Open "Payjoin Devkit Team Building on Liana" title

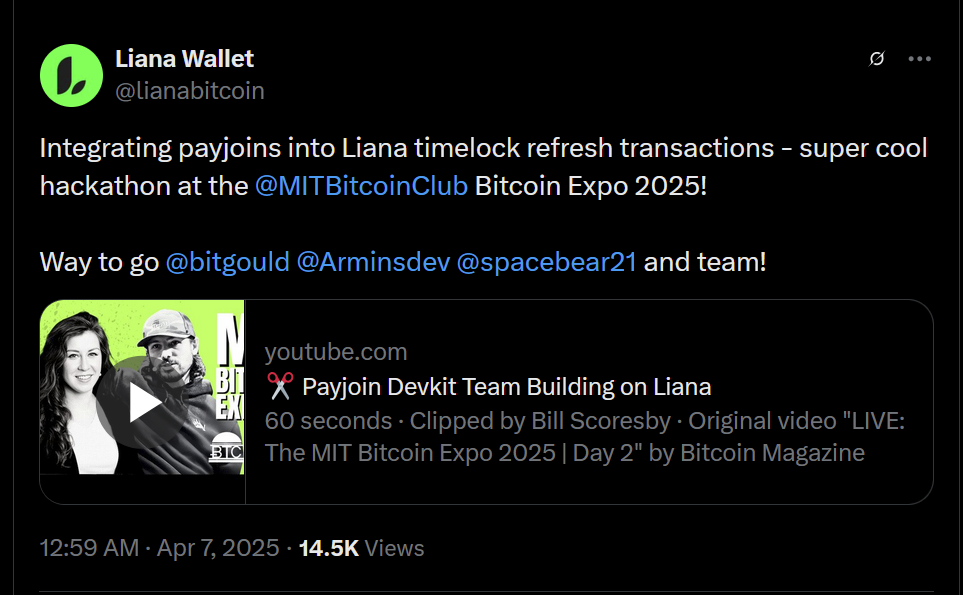[x=506, y=387]
